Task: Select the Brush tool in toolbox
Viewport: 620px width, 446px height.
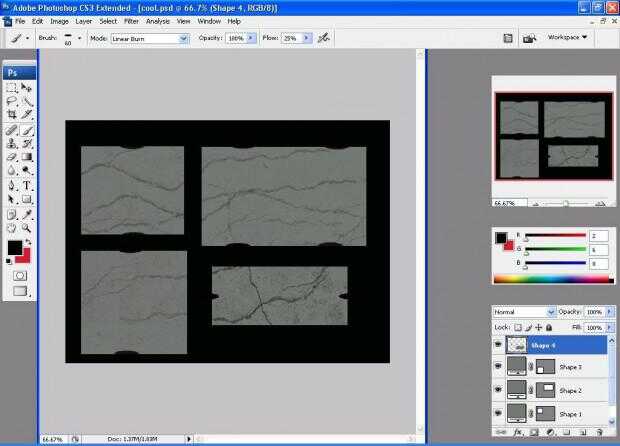Action: [x=27, y=130]
